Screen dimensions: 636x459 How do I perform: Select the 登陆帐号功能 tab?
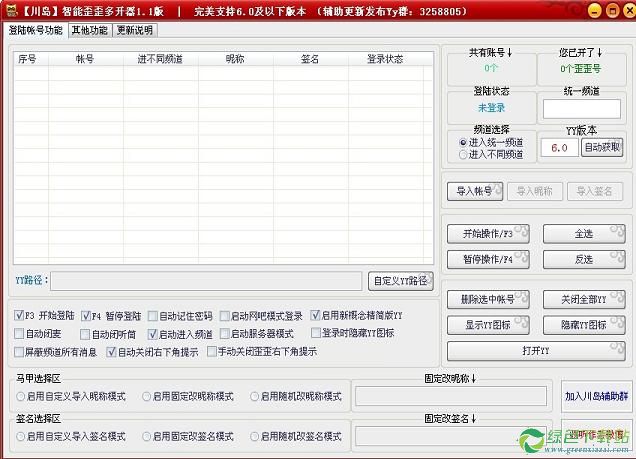[35, 30]
